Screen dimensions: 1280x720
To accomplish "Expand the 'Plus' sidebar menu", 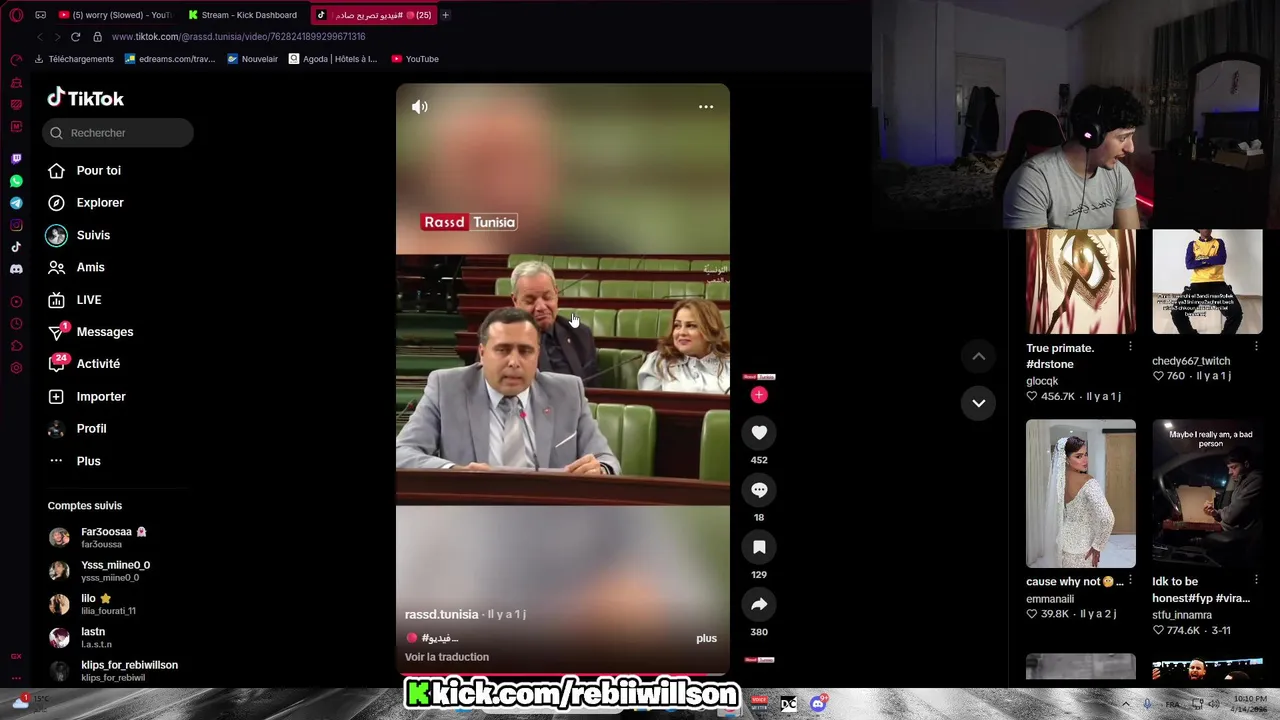I will pyautogui.click(x=88, y=461).
